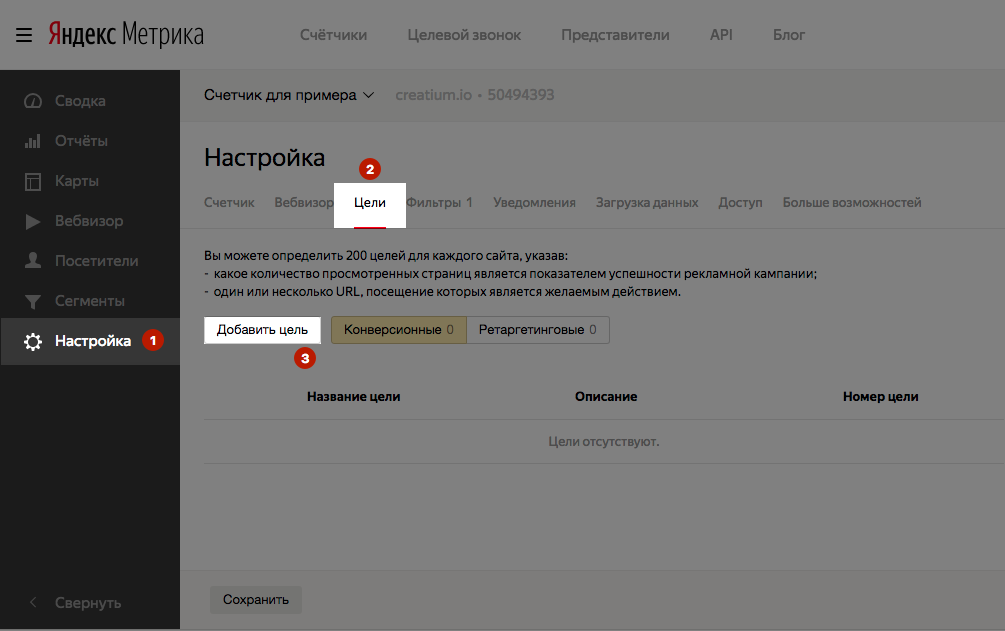
Task: Go to the Яндекс Метрика logo home
Action: click(x=126, y=35)
